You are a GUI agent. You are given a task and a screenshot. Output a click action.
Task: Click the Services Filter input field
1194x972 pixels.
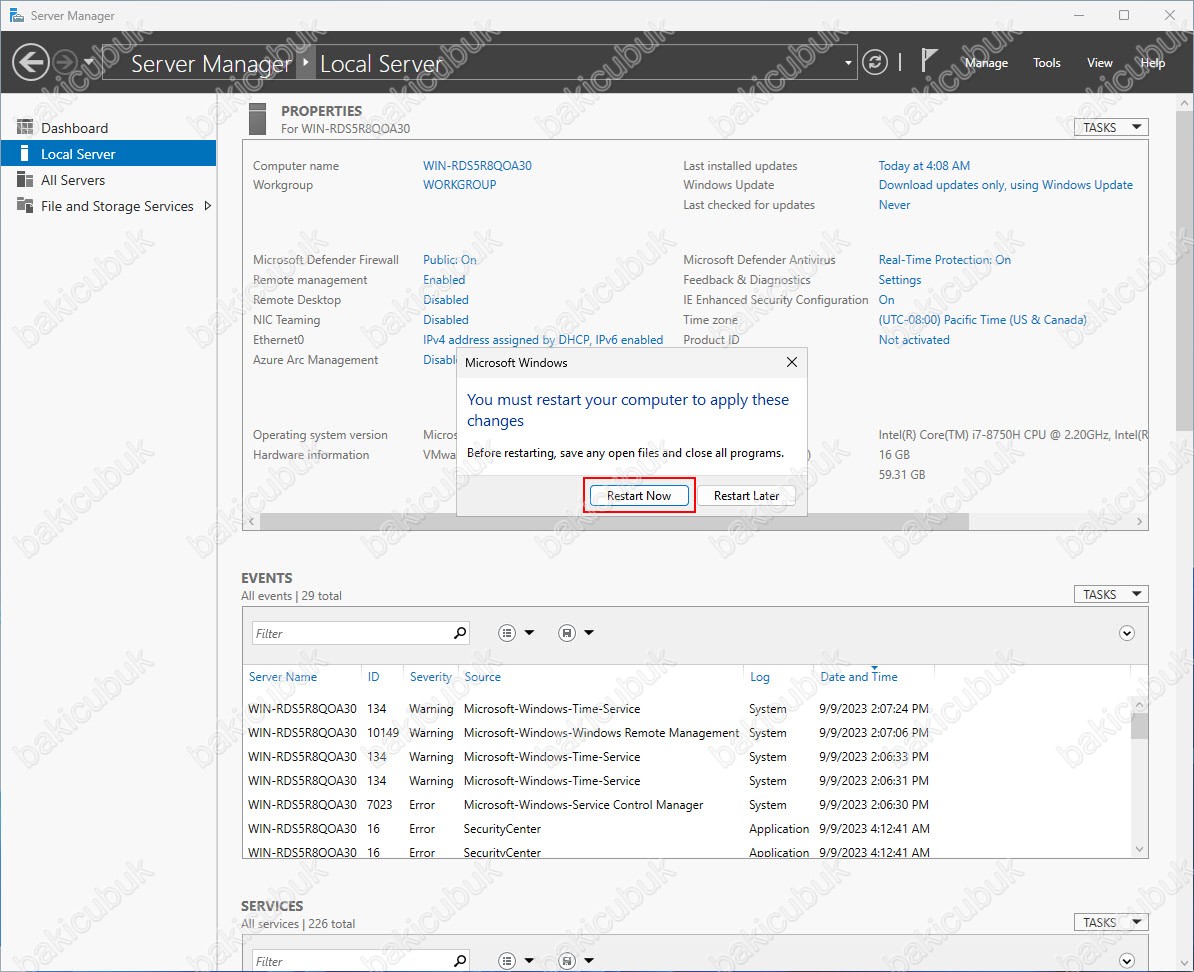click(x=351, y=961)
